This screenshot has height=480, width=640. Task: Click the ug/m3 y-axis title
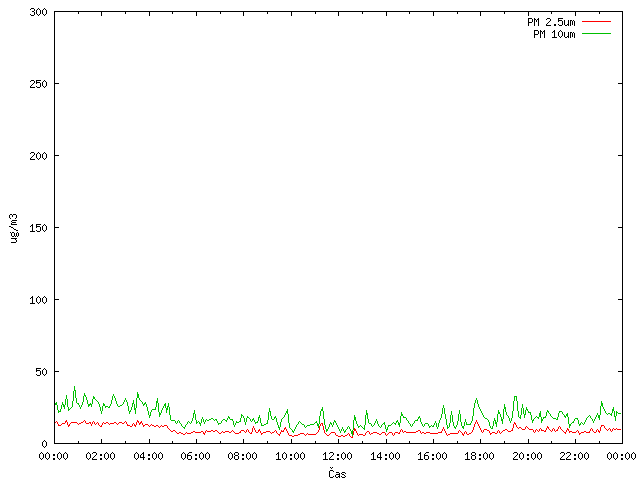(14, 228)
